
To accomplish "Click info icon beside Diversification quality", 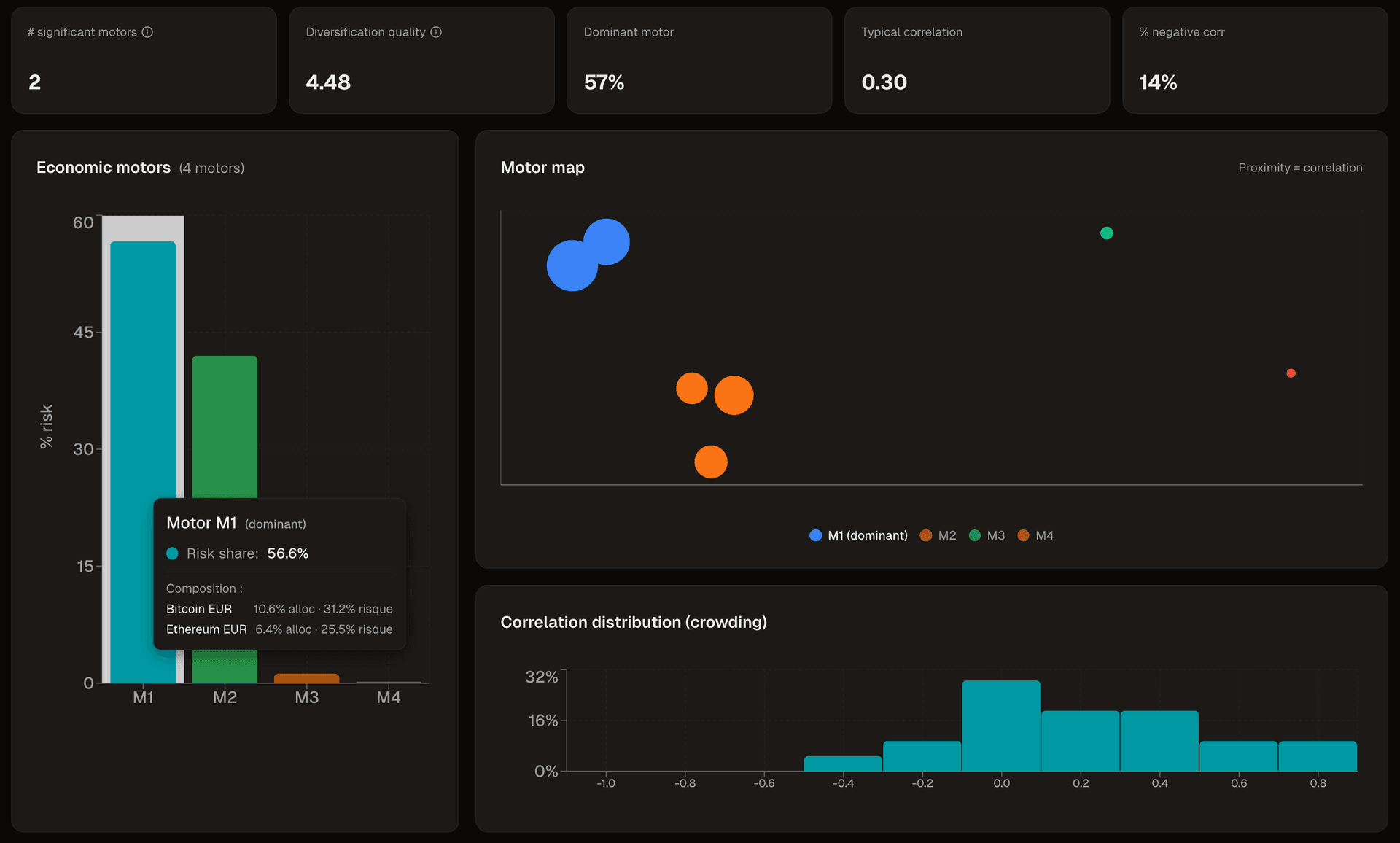I will [436, 32].
